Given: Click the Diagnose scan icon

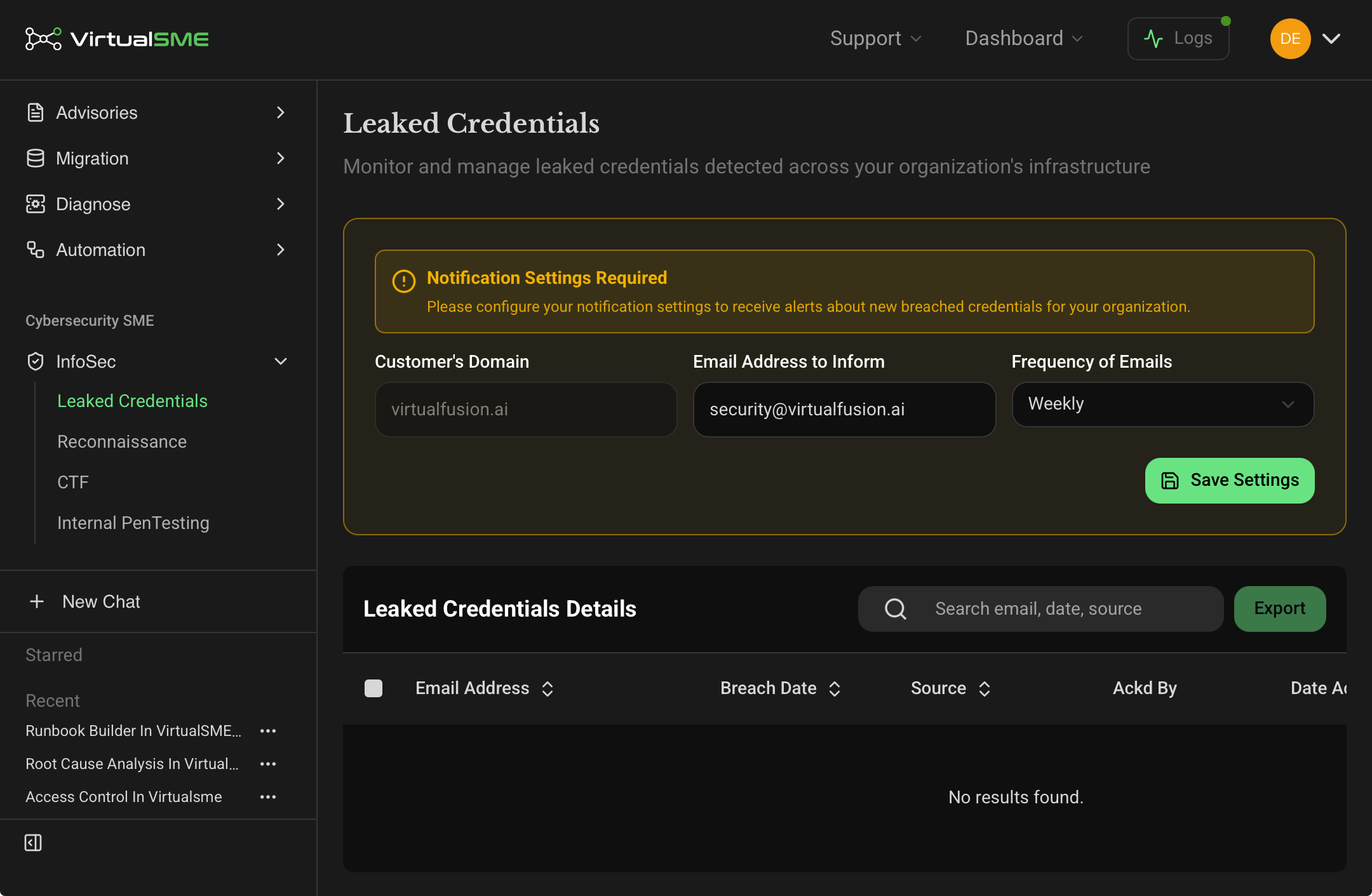Looking at the screenshot, I should (x=36, y=204).
